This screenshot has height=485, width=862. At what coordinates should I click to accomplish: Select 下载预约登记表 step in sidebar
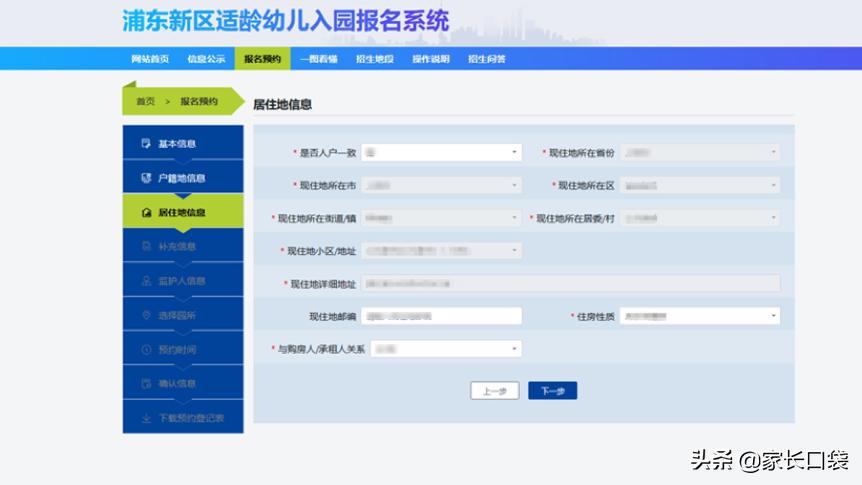point(183,417)
